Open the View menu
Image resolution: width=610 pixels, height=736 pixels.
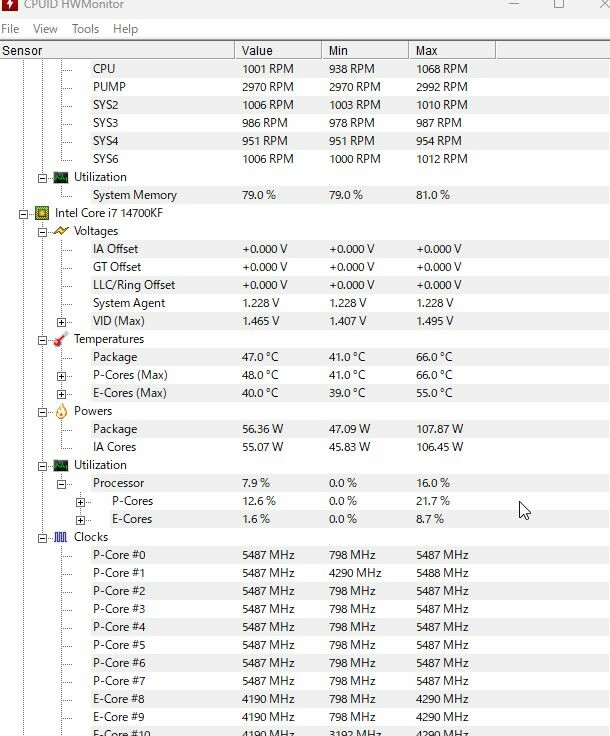[x=45, y=29]
